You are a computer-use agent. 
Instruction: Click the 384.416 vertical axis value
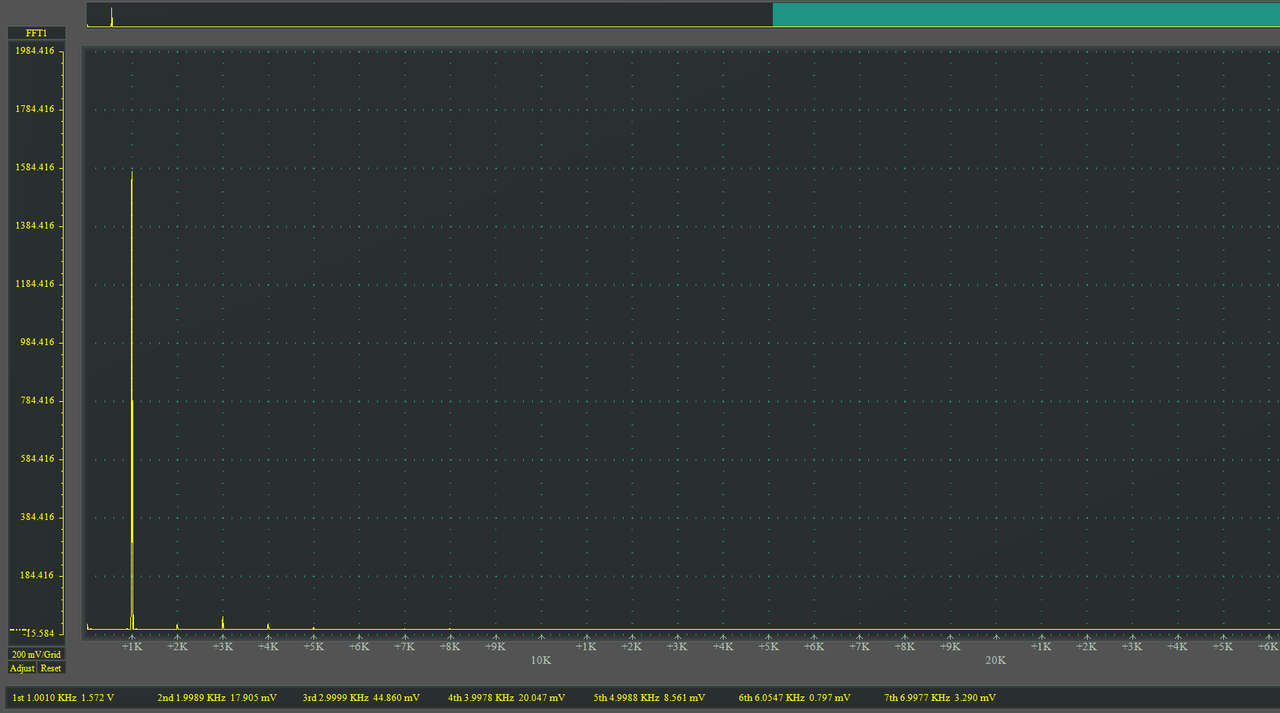[36, 517]
